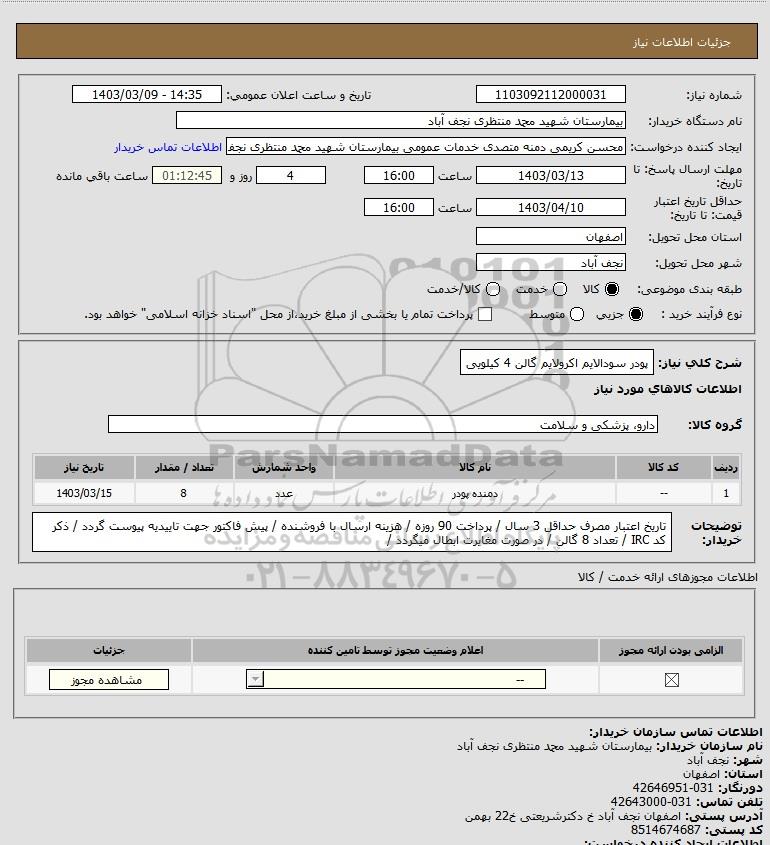The image size is (770, 845).
Task: Click validity time field 16:00 next to 1403/04/10
Action: click(399, 207)
